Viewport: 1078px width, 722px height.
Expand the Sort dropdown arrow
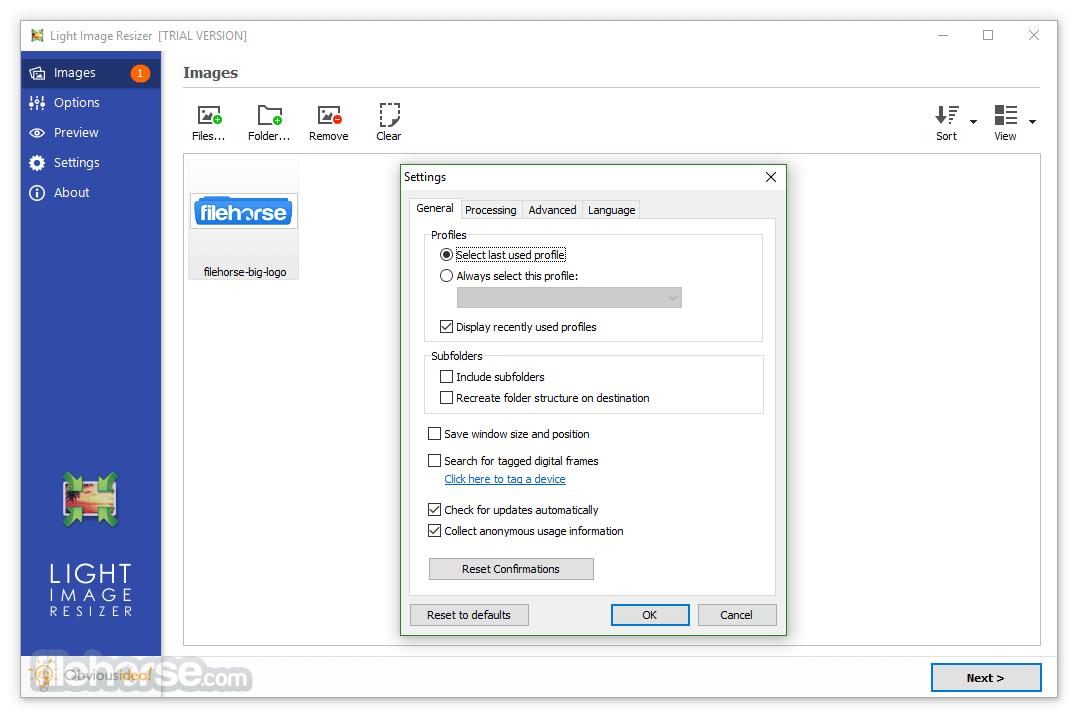pyautogui.click(x=974, y=122)
